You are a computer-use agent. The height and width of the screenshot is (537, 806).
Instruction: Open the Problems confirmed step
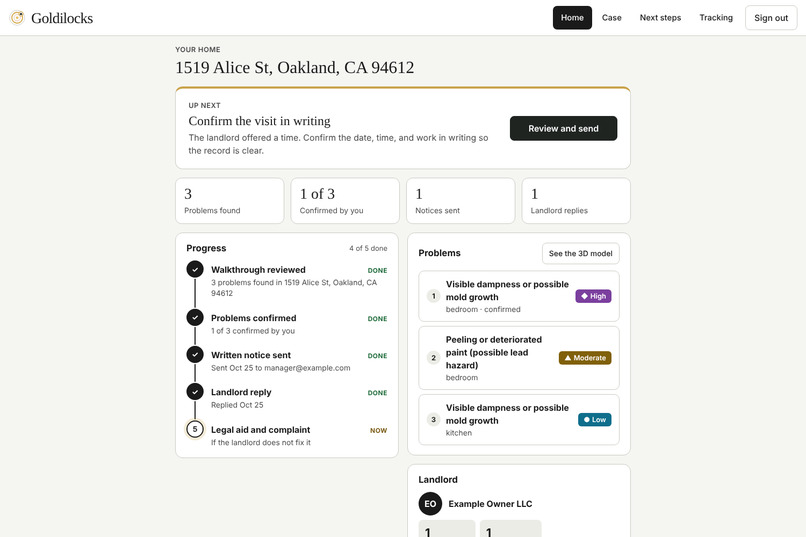[287, 324]
